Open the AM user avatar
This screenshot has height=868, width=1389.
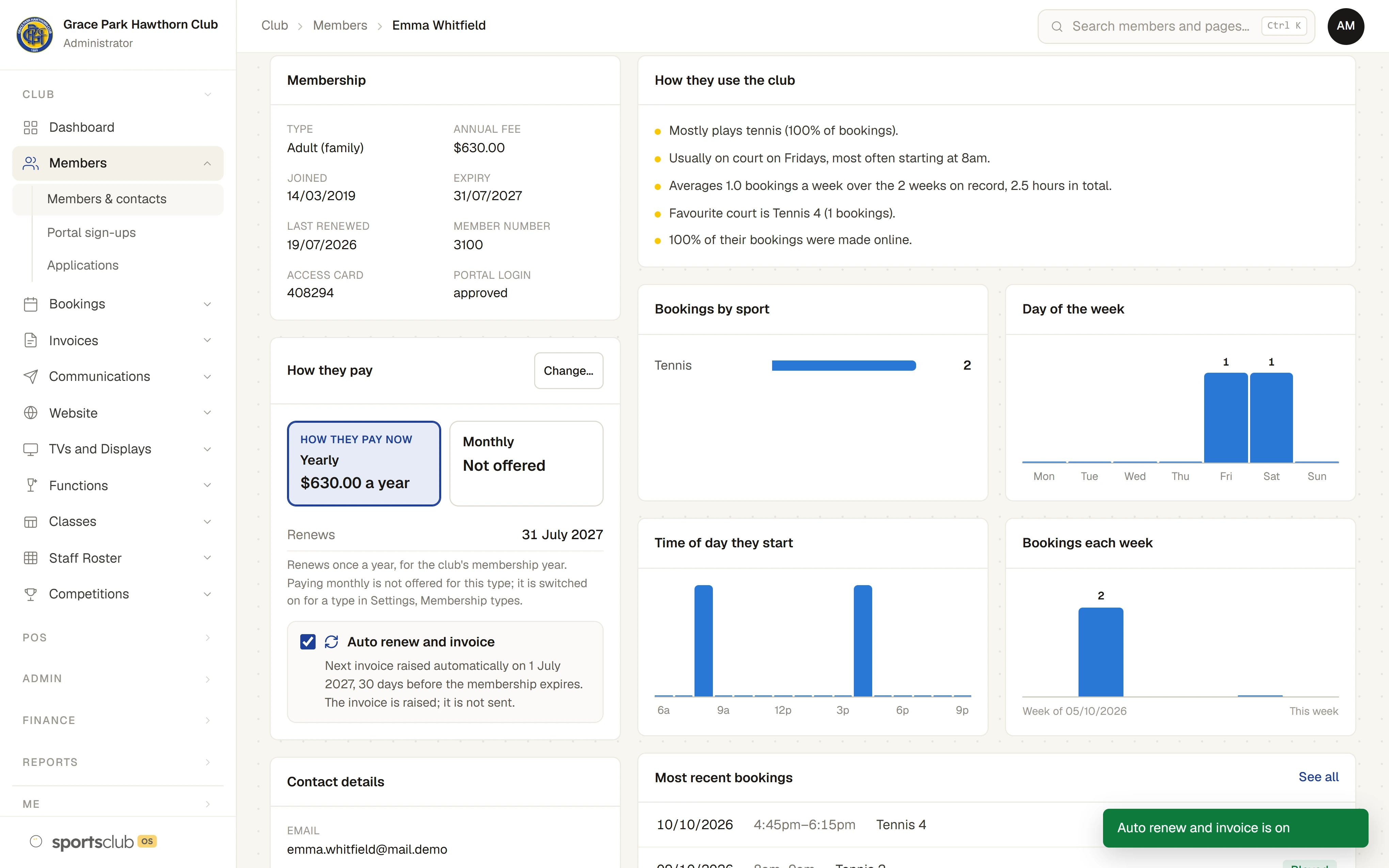click(1345, 26)
